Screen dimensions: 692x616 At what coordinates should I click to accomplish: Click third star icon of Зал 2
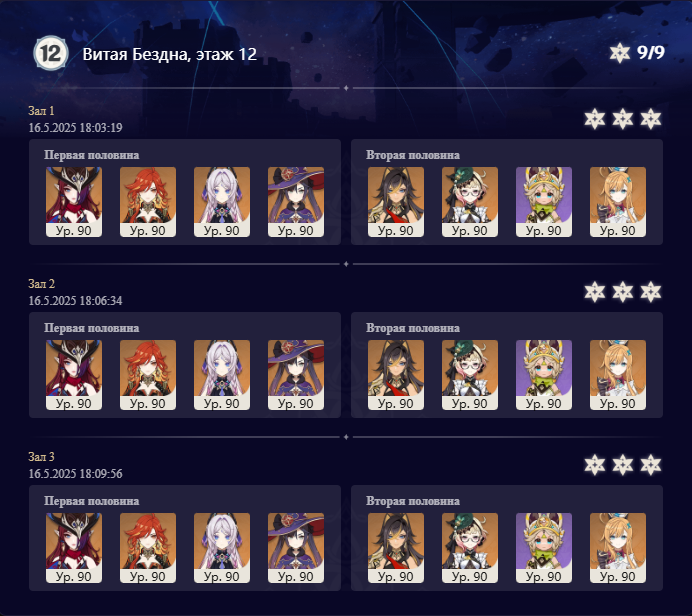tap(651, 292)
